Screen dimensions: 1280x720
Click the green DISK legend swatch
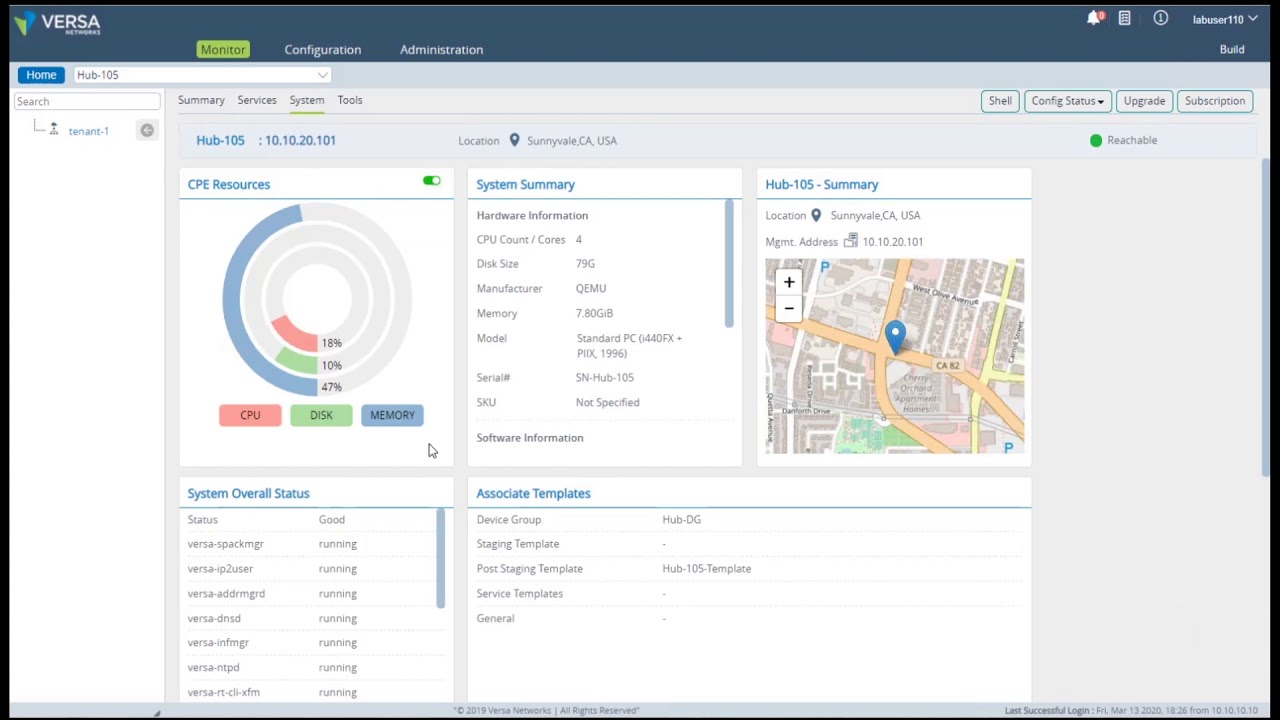coord(321,415)
